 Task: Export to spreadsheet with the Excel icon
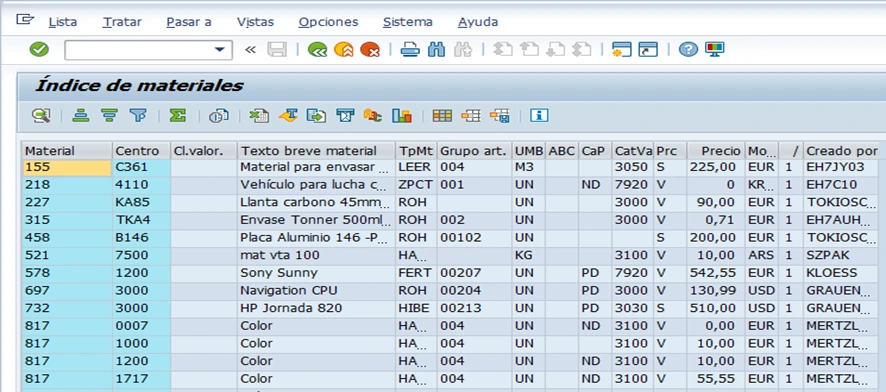click(259, 116)
